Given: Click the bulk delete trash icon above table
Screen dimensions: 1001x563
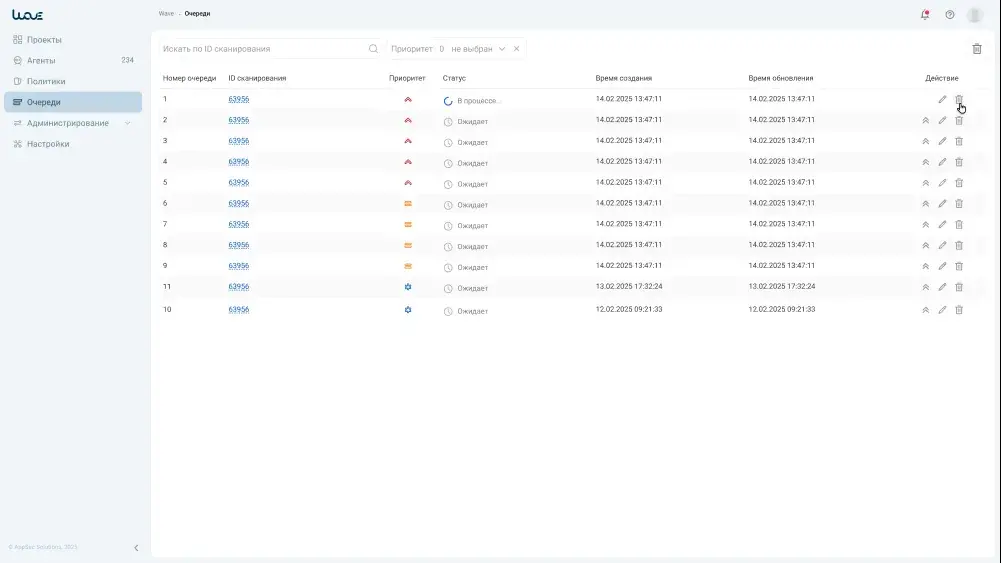Looking at the screenshot, I should [x=977, y=49].
